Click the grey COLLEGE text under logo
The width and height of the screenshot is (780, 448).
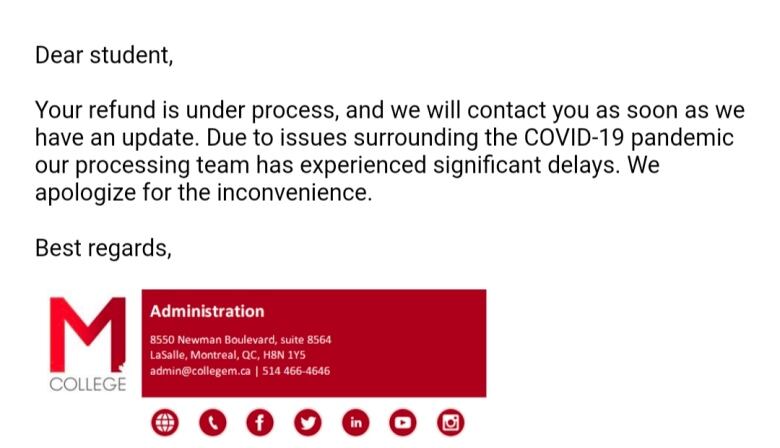pyautogui.click(x=88, y=384)
